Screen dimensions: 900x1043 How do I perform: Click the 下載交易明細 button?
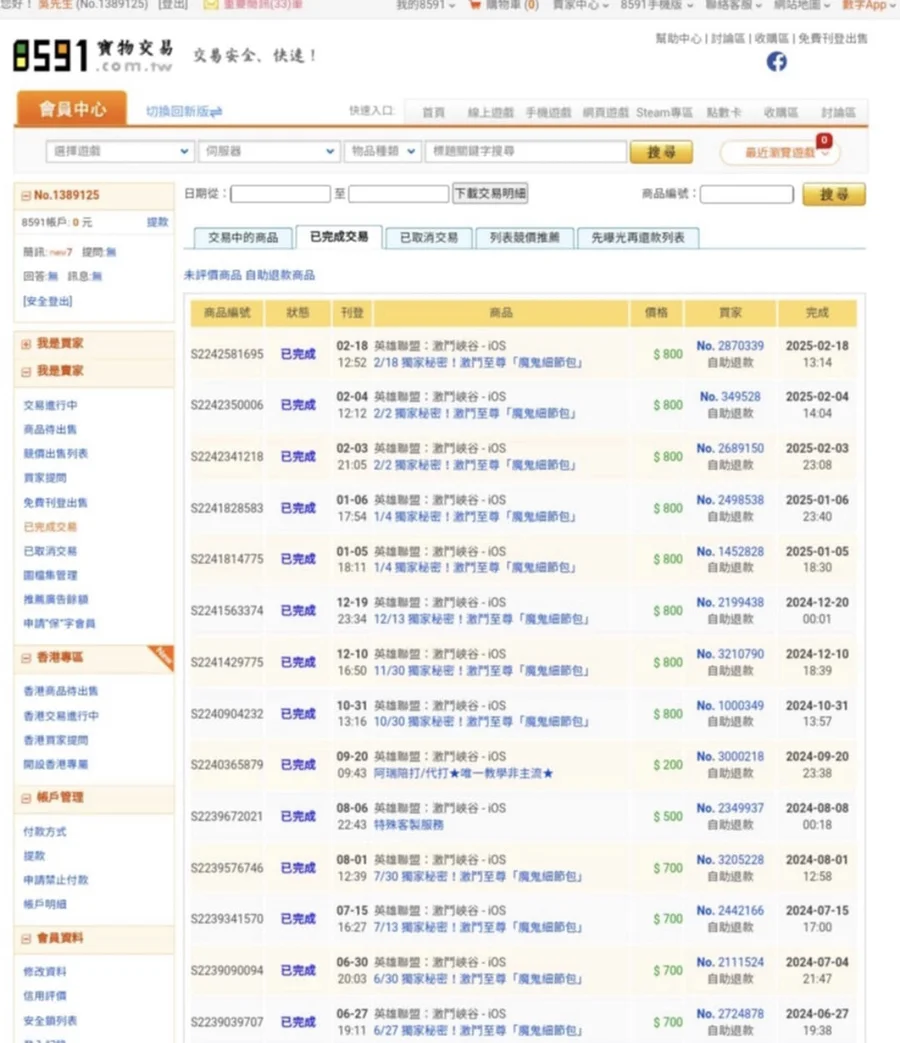point(490,193)
